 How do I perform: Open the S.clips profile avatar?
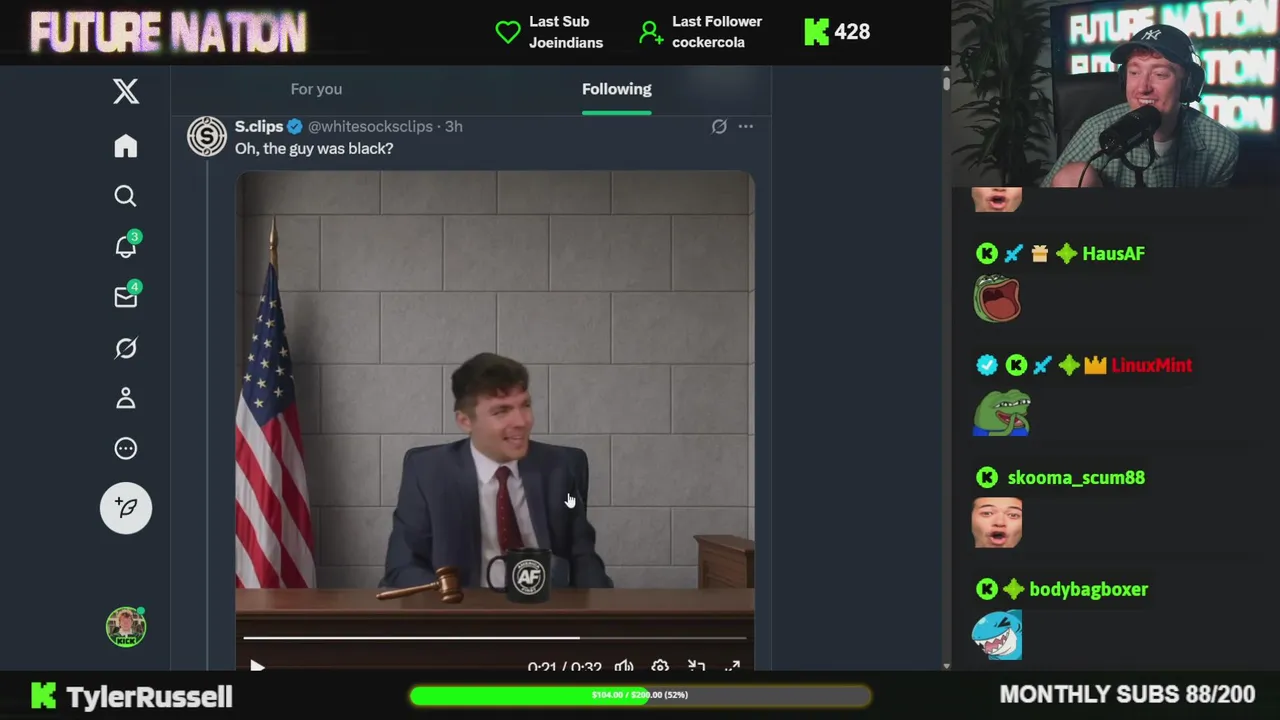click(207, 137)
